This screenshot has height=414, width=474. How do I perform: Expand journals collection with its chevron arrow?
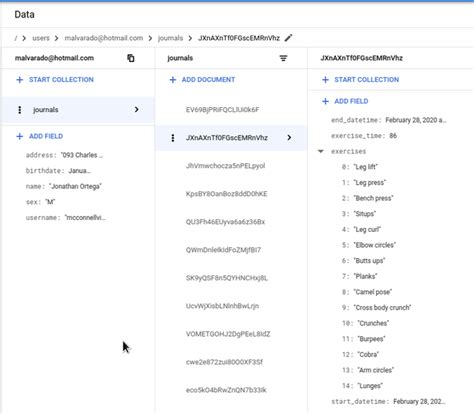click(x=136, y=109)
